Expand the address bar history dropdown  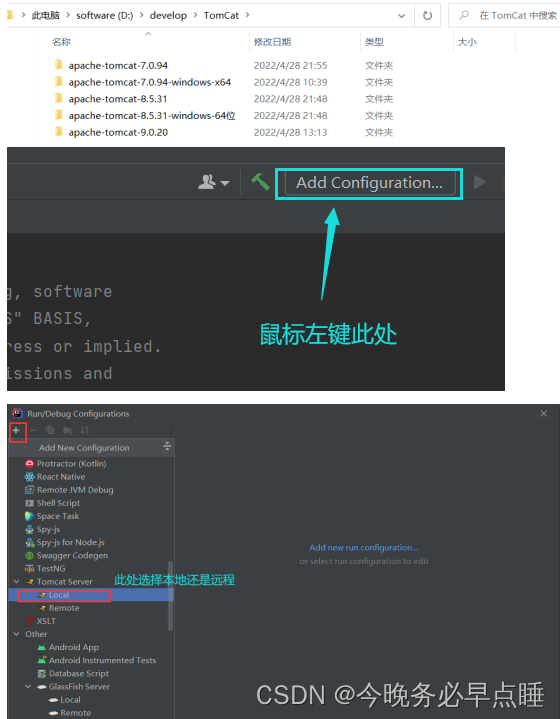[x=402, y=16]
